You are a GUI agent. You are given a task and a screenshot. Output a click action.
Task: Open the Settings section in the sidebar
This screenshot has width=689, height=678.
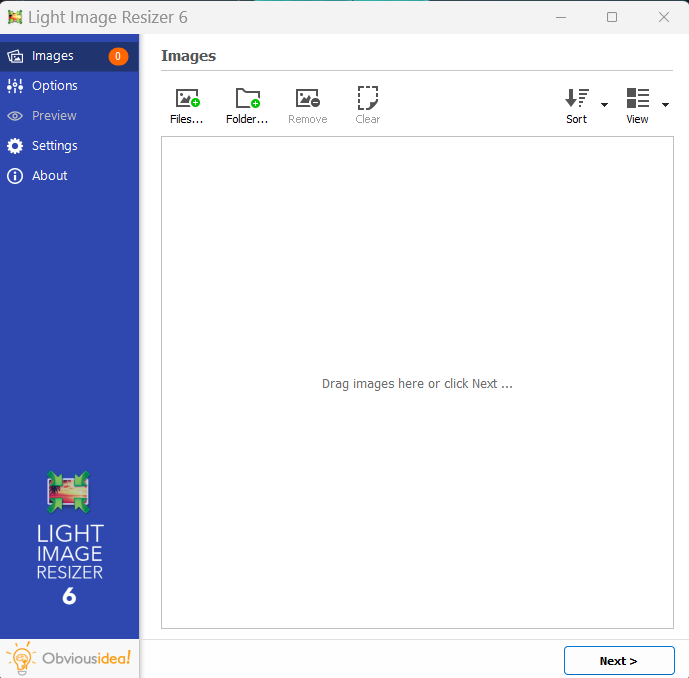pos(69,145)
